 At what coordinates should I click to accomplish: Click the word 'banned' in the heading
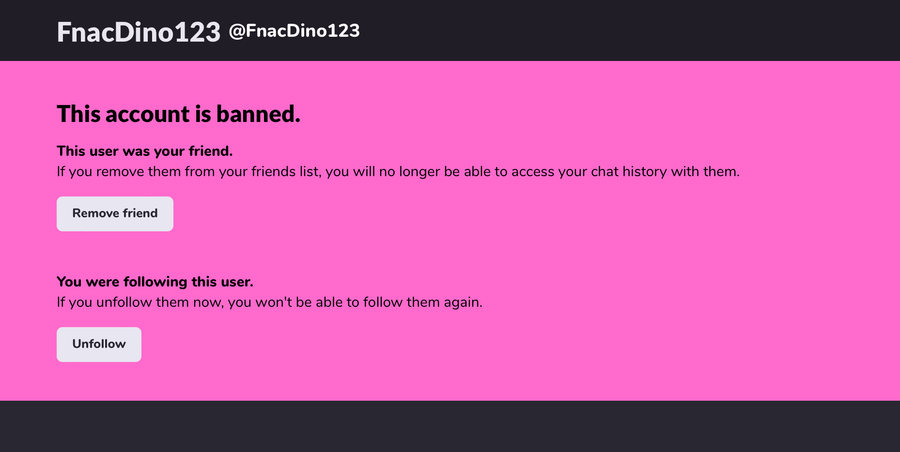pos(255,114)
